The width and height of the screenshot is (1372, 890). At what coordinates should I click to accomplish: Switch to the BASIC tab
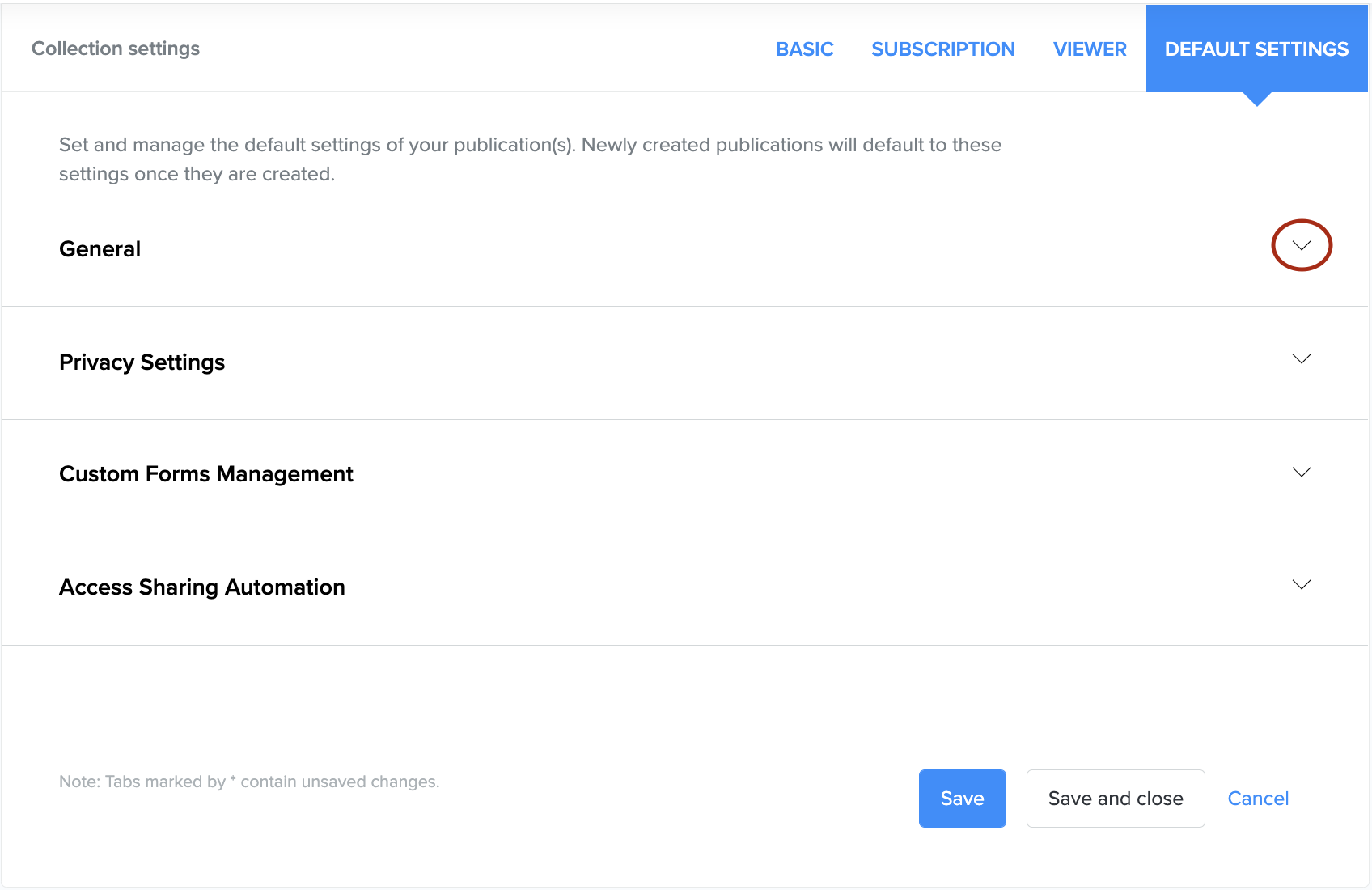(804, 49)
